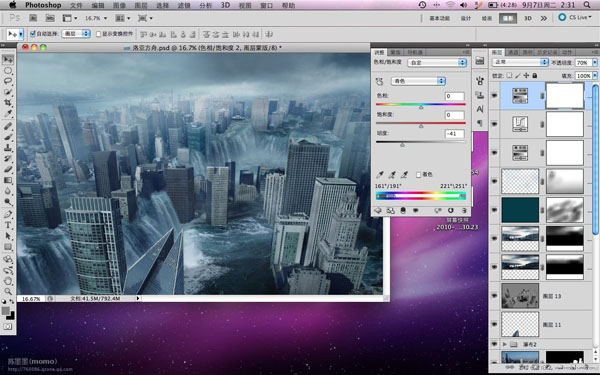Screen dimensions: 600x375
Task: Select the Type tool in toolbox
Action: 8,225
